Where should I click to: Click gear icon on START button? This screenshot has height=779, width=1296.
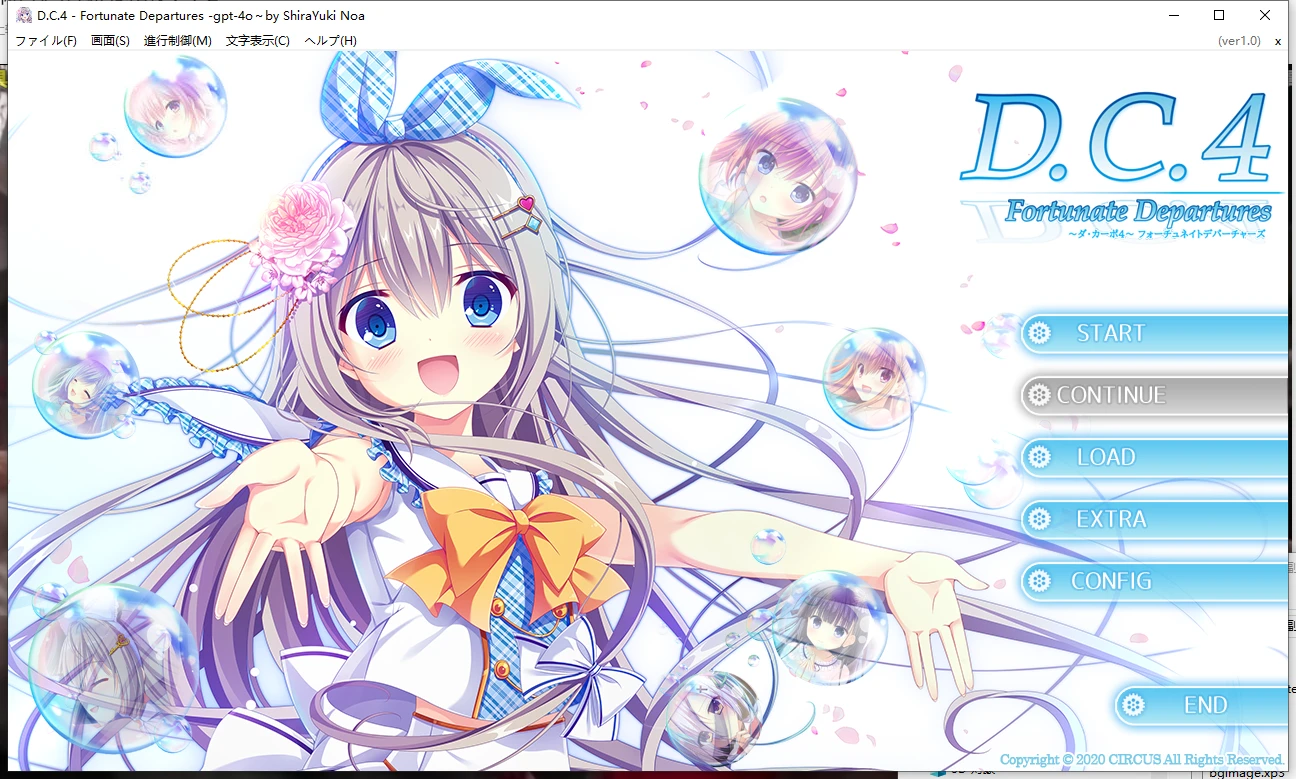pos(1040,333)
